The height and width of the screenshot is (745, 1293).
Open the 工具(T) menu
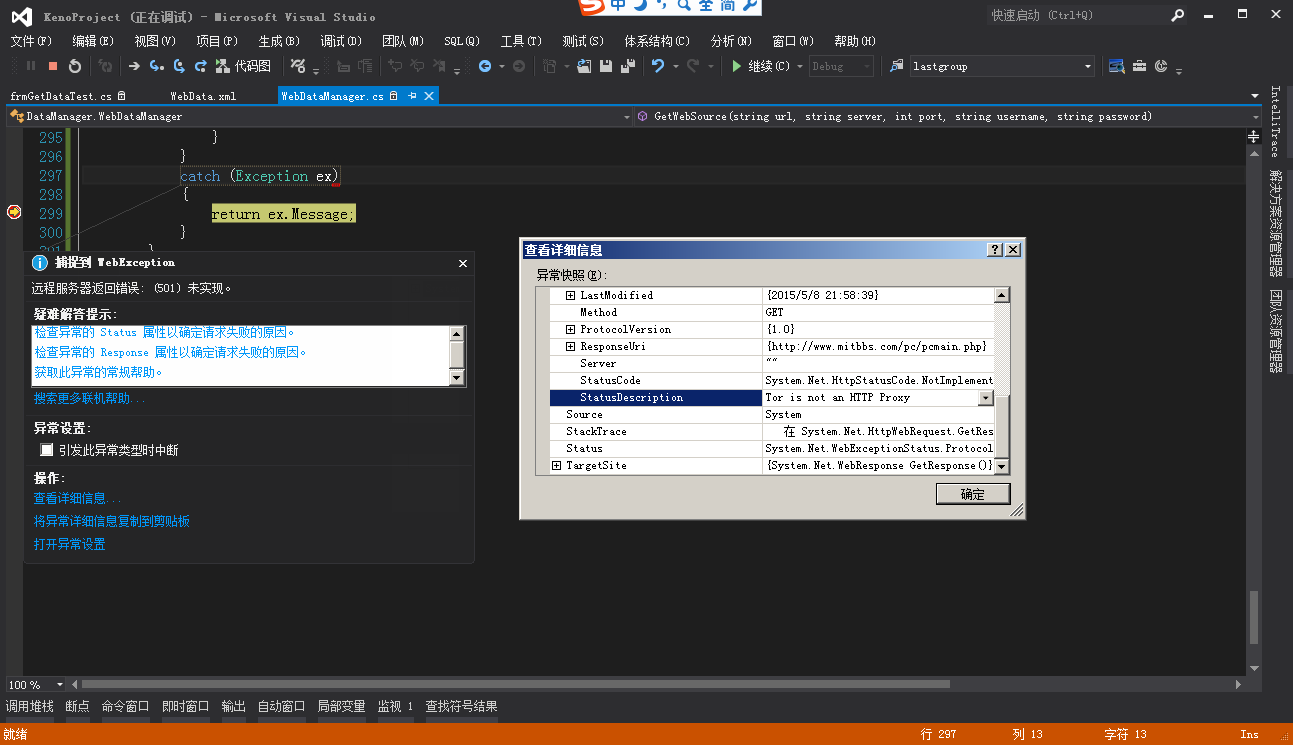coord(520,41)
